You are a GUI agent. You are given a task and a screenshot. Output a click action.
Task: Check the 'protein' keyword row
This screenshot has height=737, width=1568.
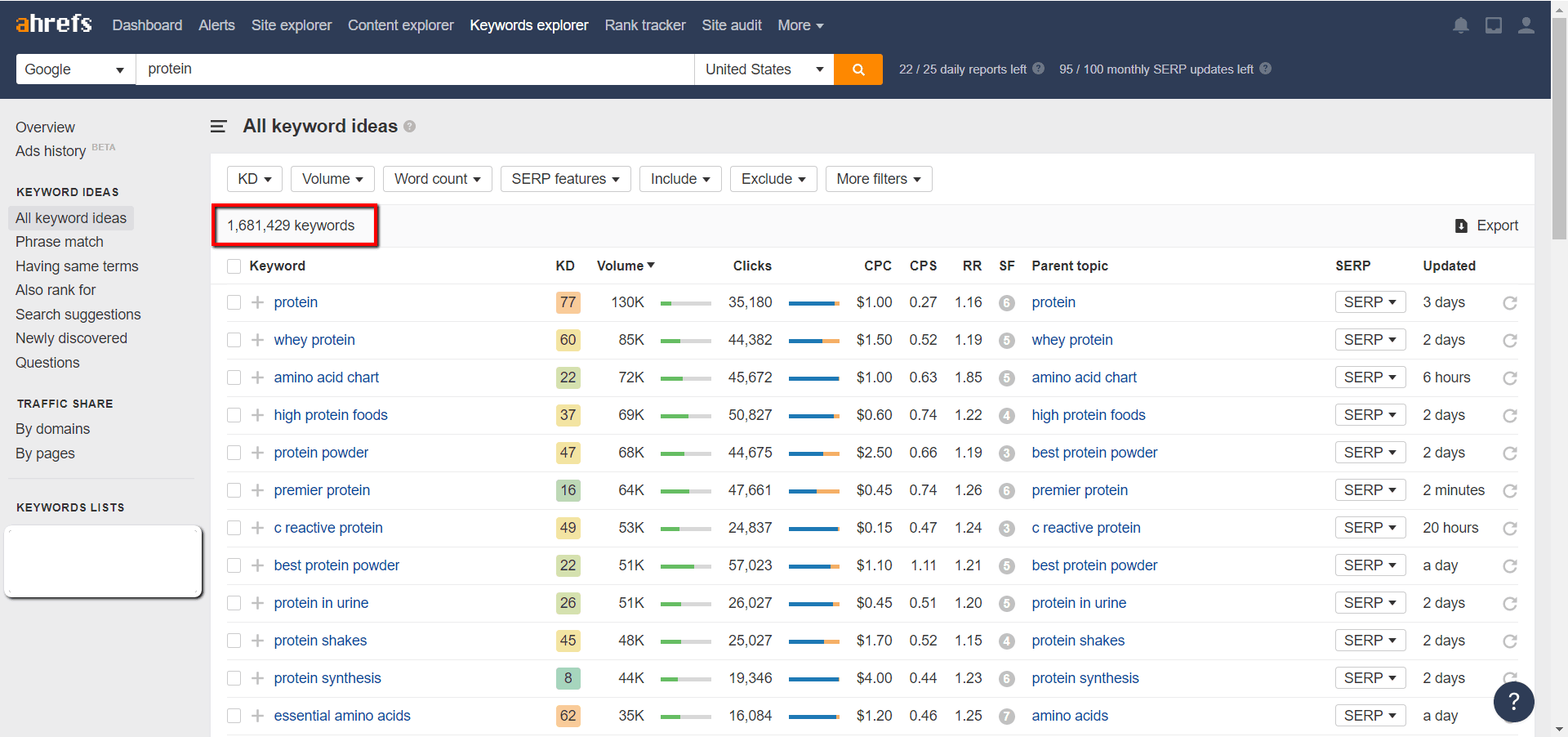[x=234, y=302]
